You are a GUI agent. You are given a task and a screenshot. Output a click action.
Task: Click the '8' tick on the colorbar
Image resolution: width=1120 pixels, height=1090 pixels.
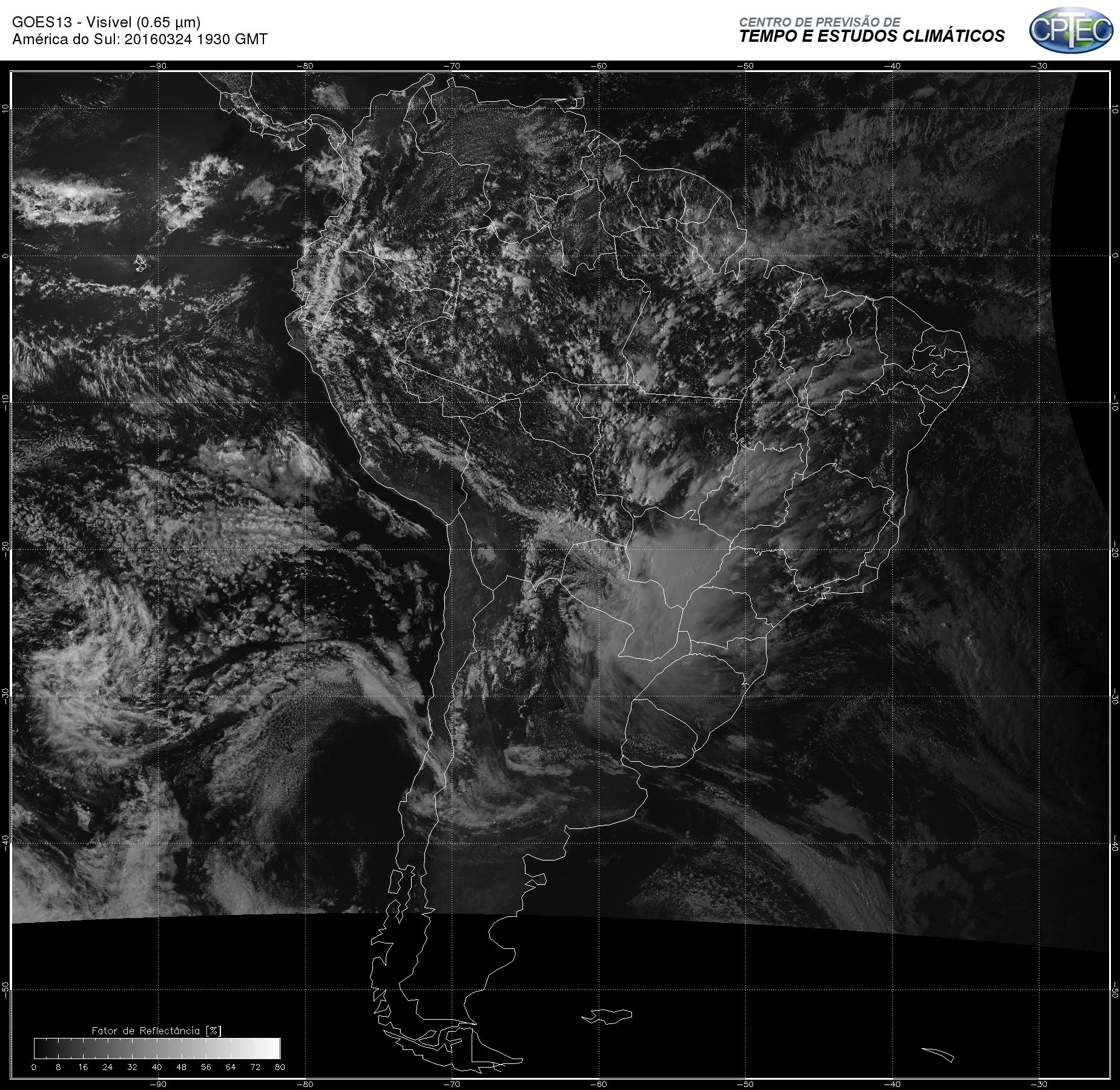(x=58, y=1067)
